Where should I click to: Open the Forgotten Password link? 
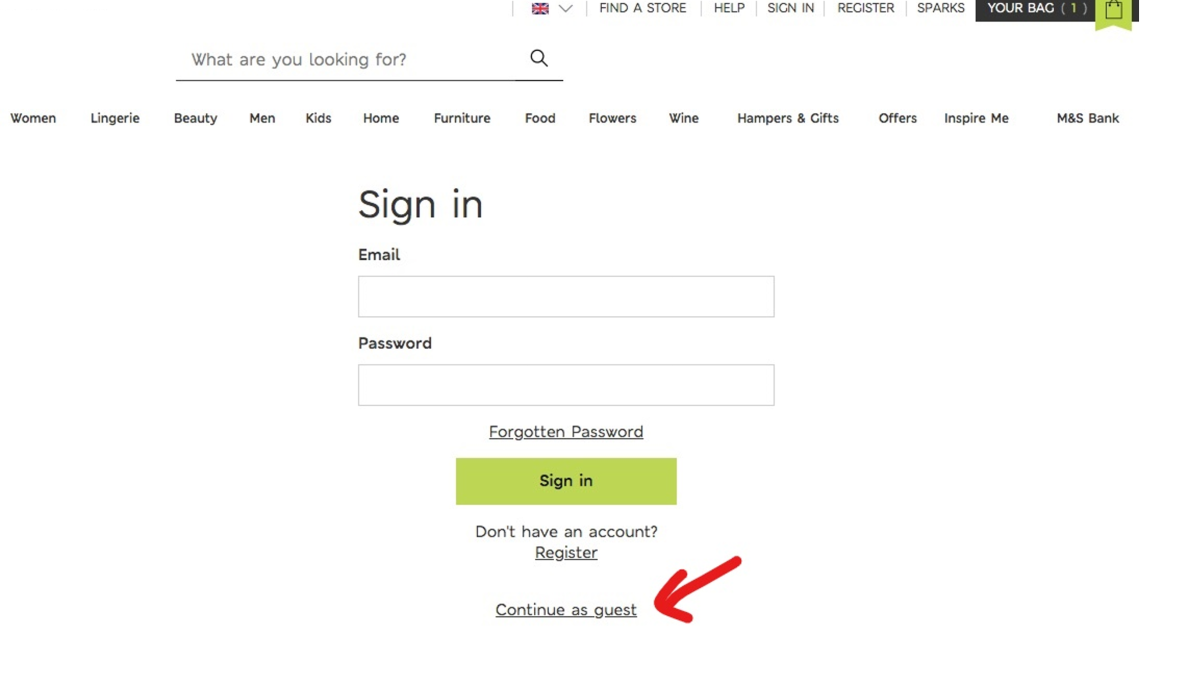pos(566,432)
